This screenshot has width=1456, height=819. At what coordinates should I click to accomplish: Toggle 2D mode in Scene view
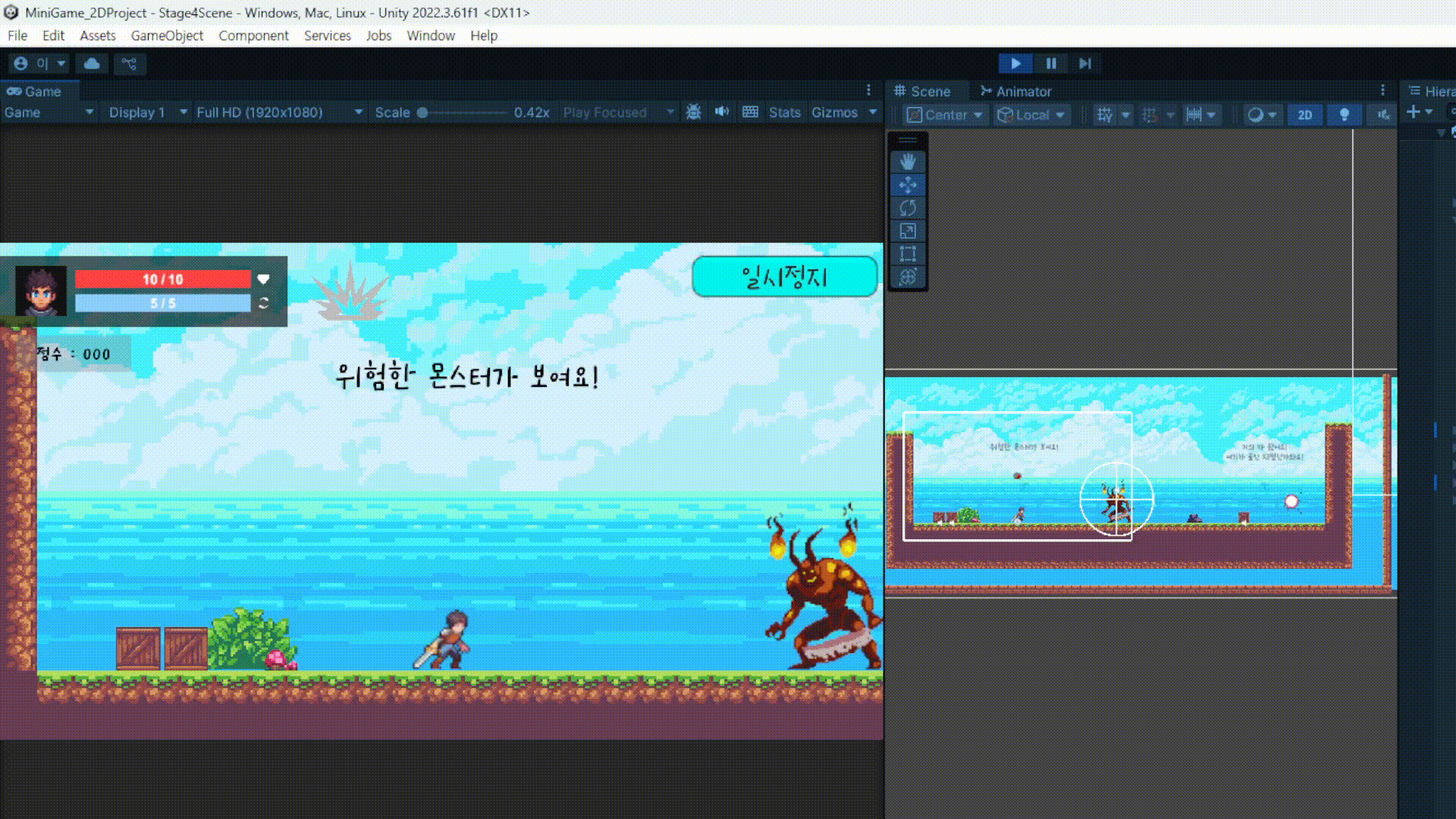[1304, 115]
